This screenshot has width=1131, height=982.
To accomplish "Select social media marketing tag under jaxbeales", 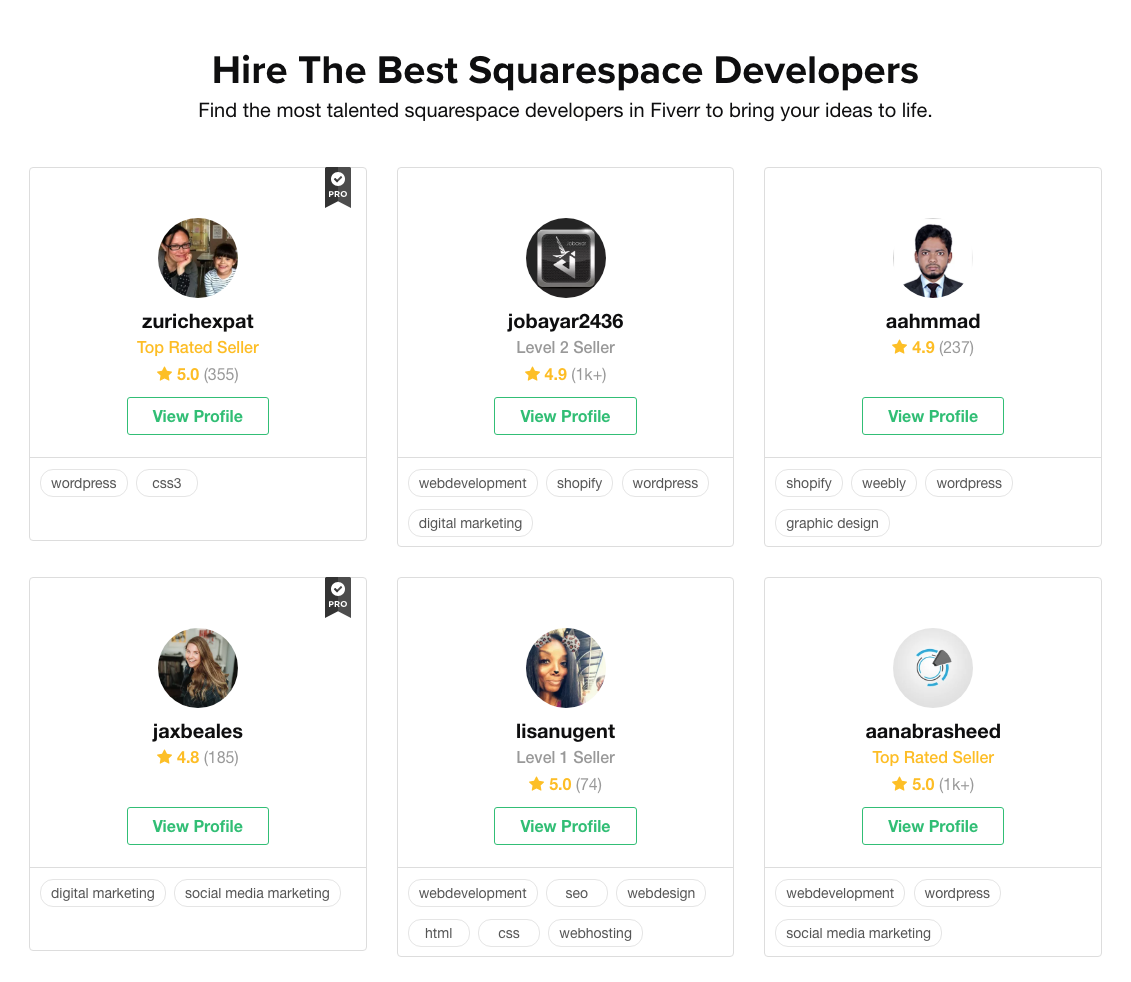I will pyautogui.click(x=257, y=893).
